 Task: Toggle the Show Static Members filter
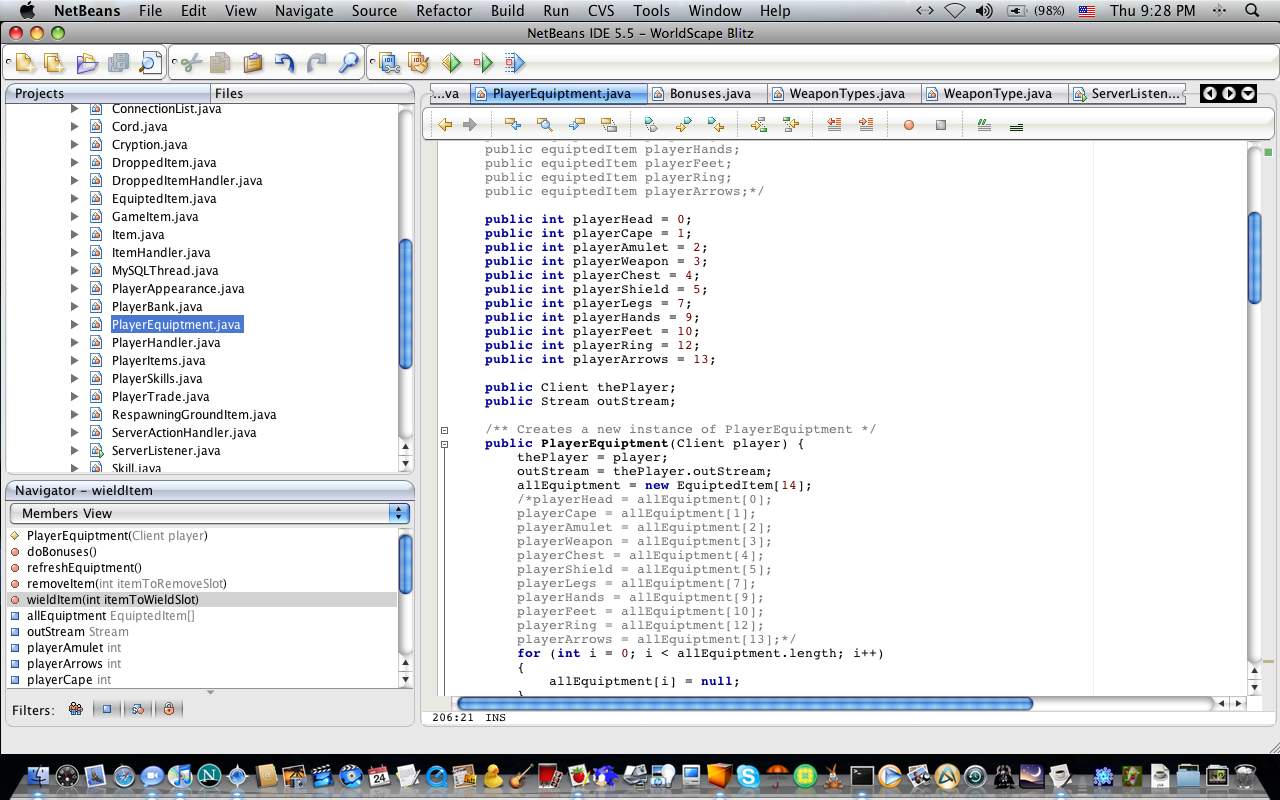[x=137, y=709]
